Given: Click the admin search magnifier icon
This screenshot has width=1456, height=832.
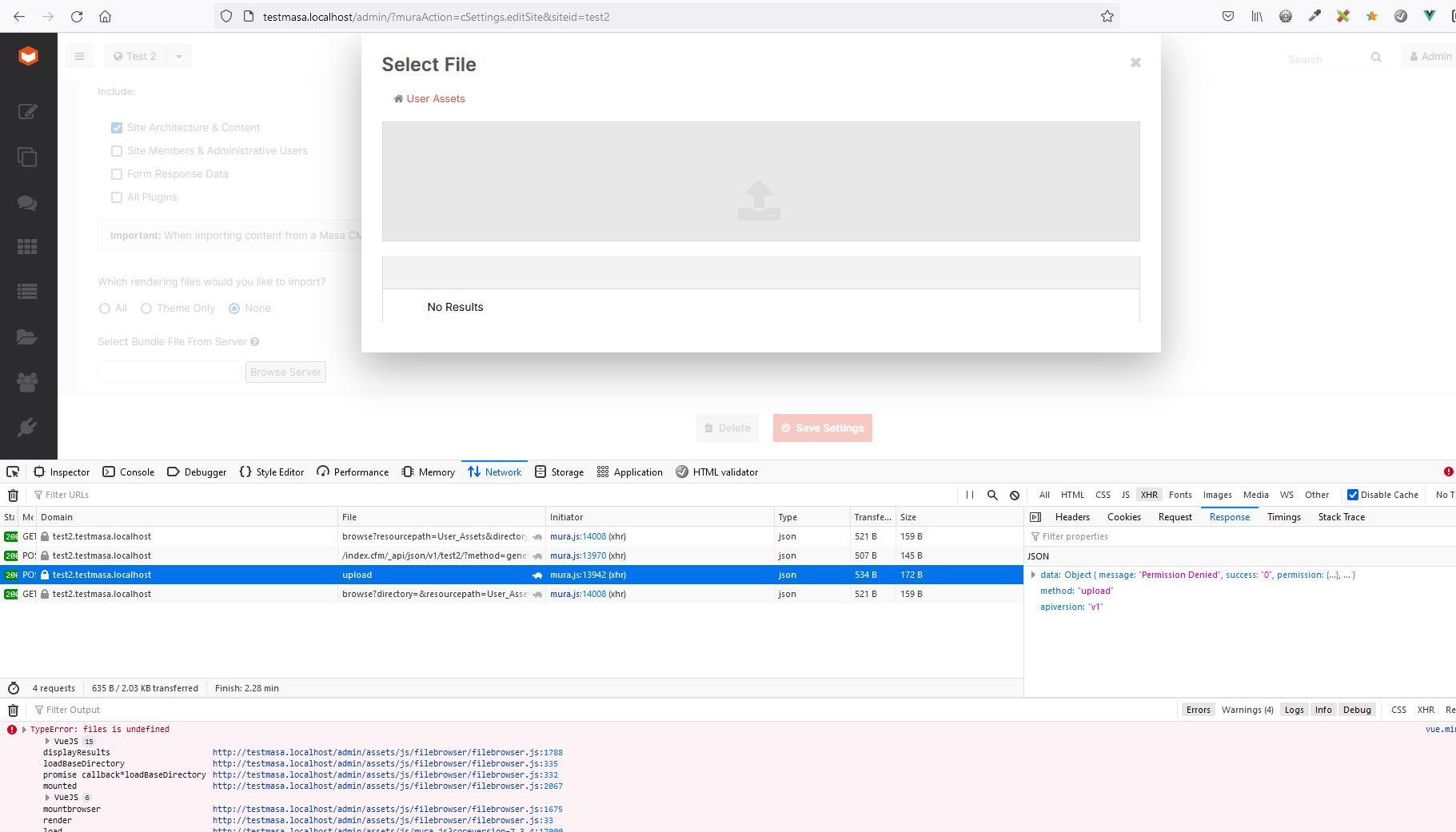Looking at the screenshot, I should [x=1376, y=57].
